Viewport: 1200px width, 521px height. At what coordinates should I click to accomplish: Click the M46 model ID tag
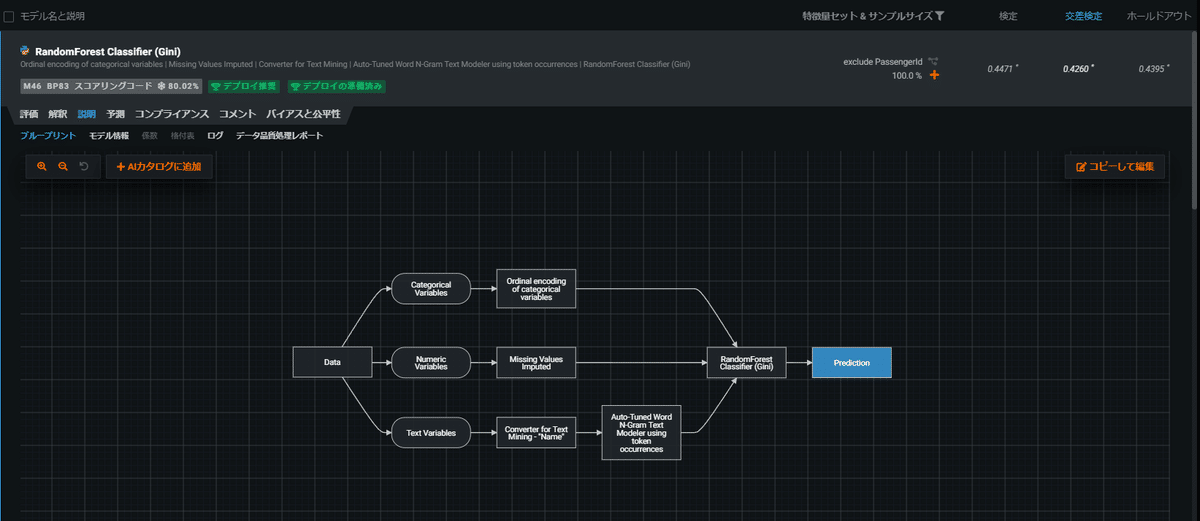[x=31, y=86]
